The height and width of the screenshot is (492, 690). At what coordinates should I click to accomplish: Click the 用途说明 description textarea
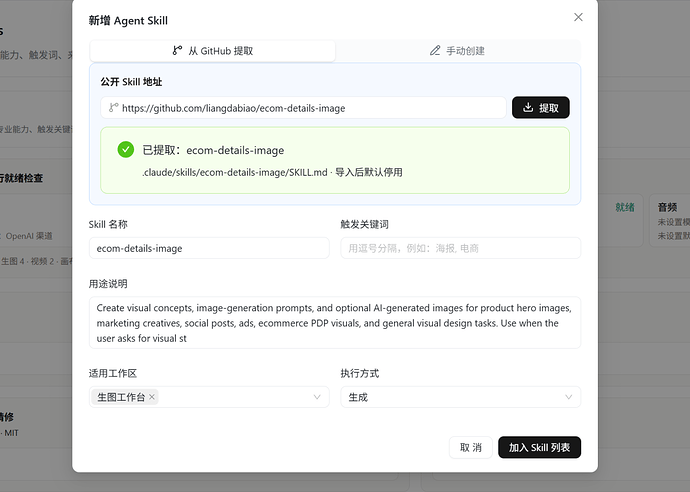335,323
